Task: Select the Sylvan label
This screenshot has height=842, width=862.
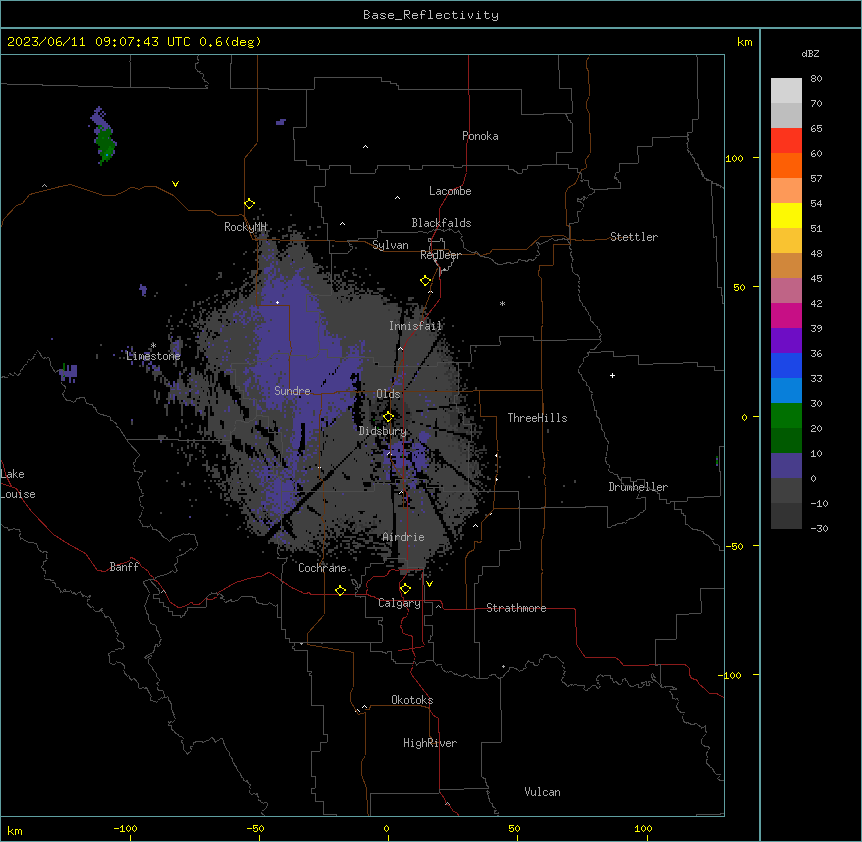Action: [x=390, y=245]
